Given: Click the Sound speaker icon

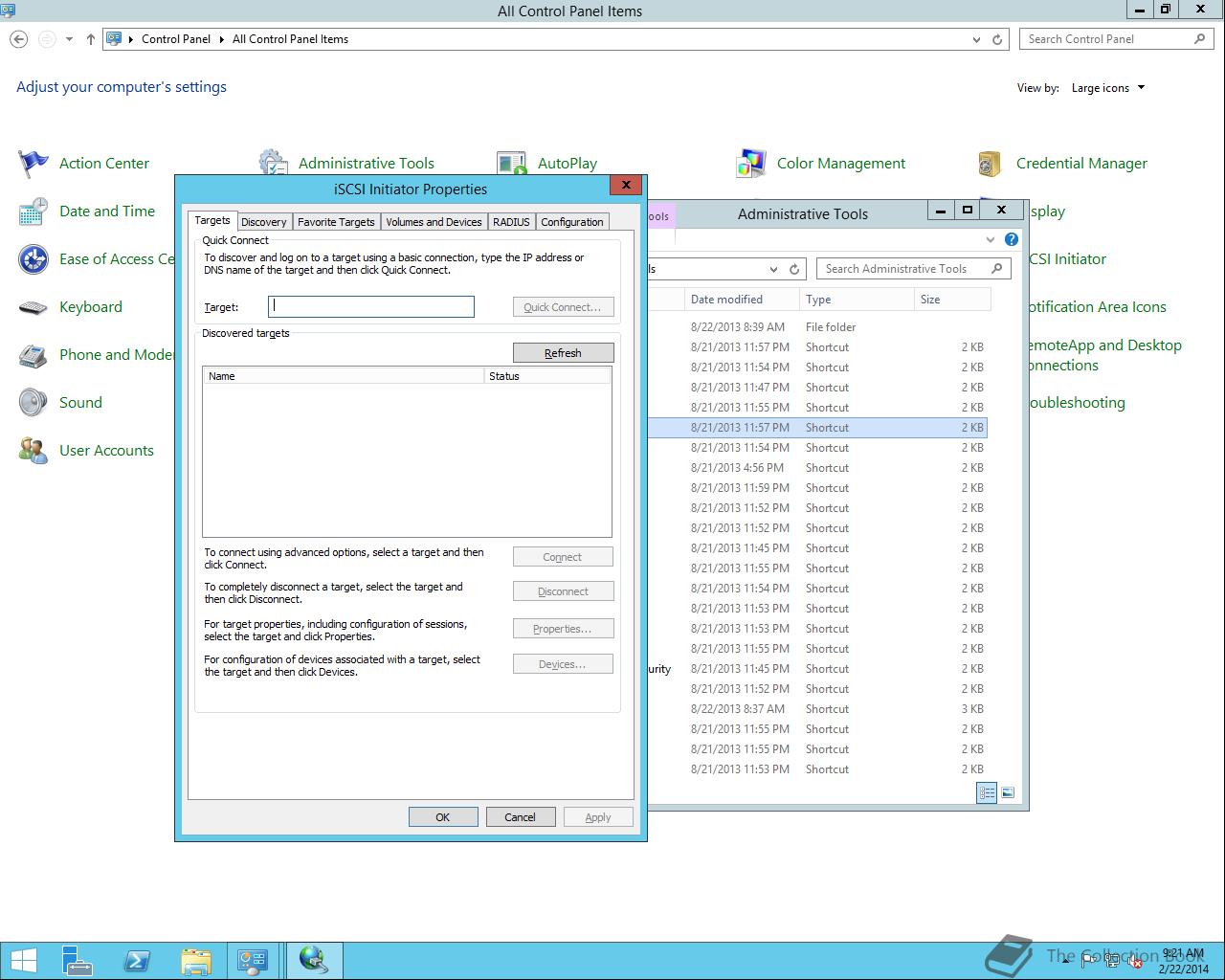Looking at the screenshot, I should (x=33, y=403).
